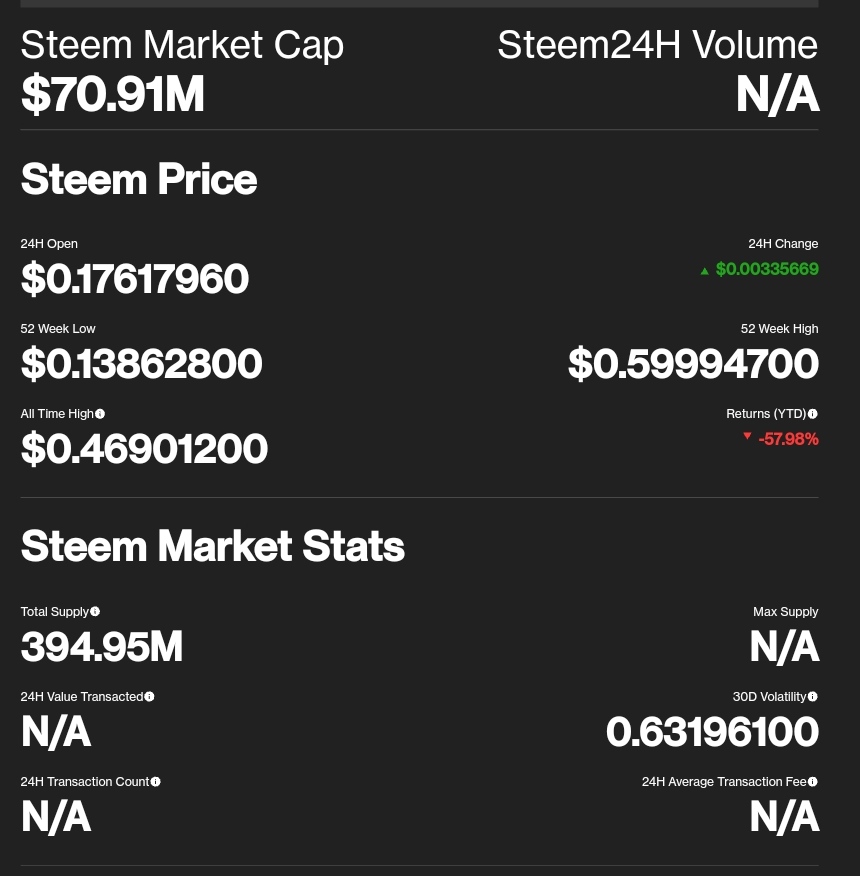Viewport: 860px width, 876px height.
Task: Click the Steem24H Volume label
Action: [658, 45]
